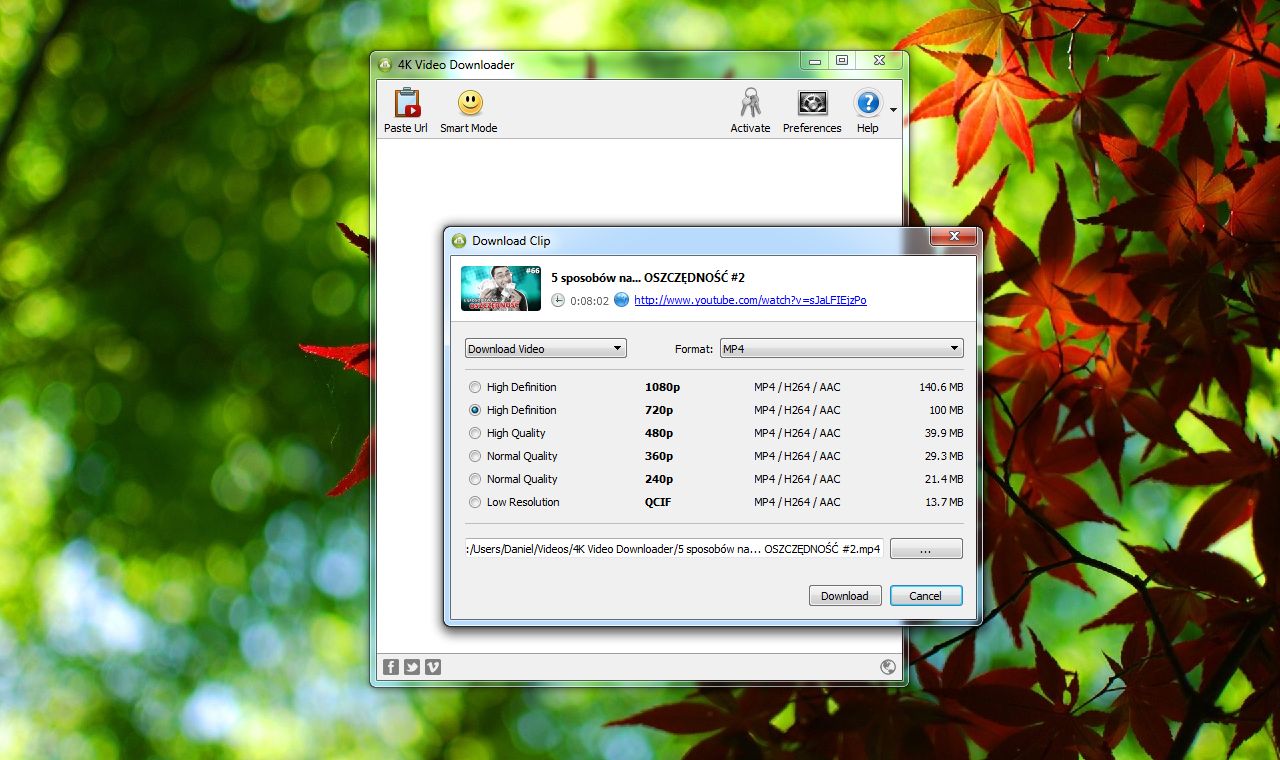Expand the Format MP4 dropdown
The image size is (1280, 760).
(841, 348)
